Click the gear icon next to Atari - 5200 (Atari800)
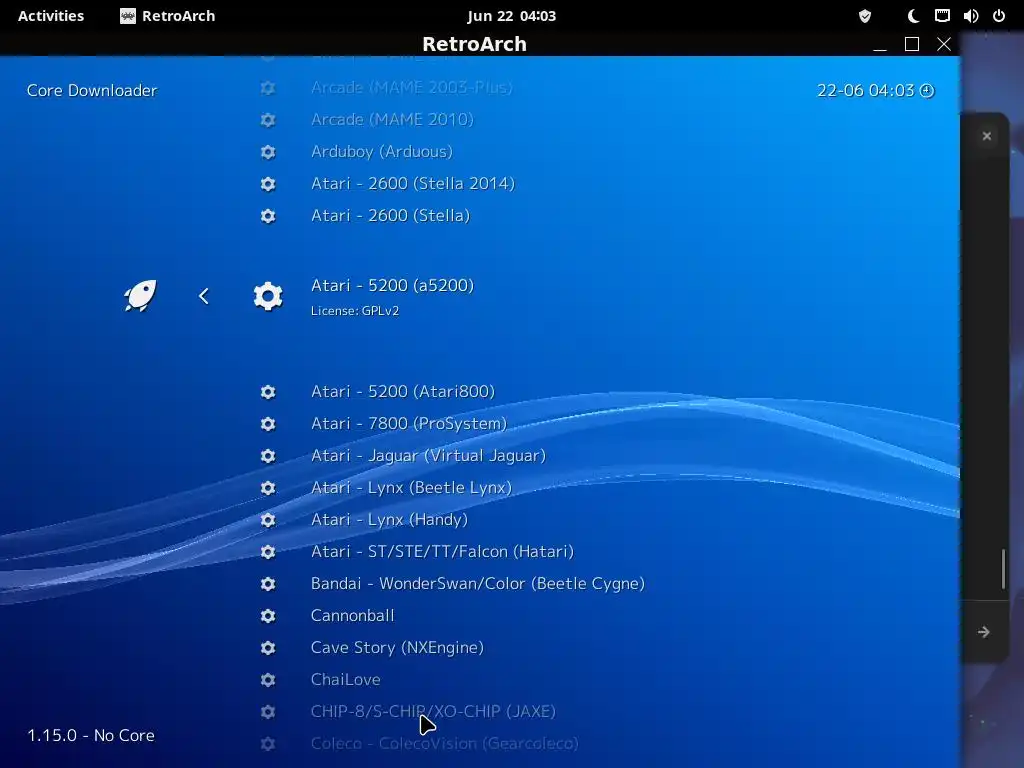Screen dimensions: 1024x768 click(268, 391)
